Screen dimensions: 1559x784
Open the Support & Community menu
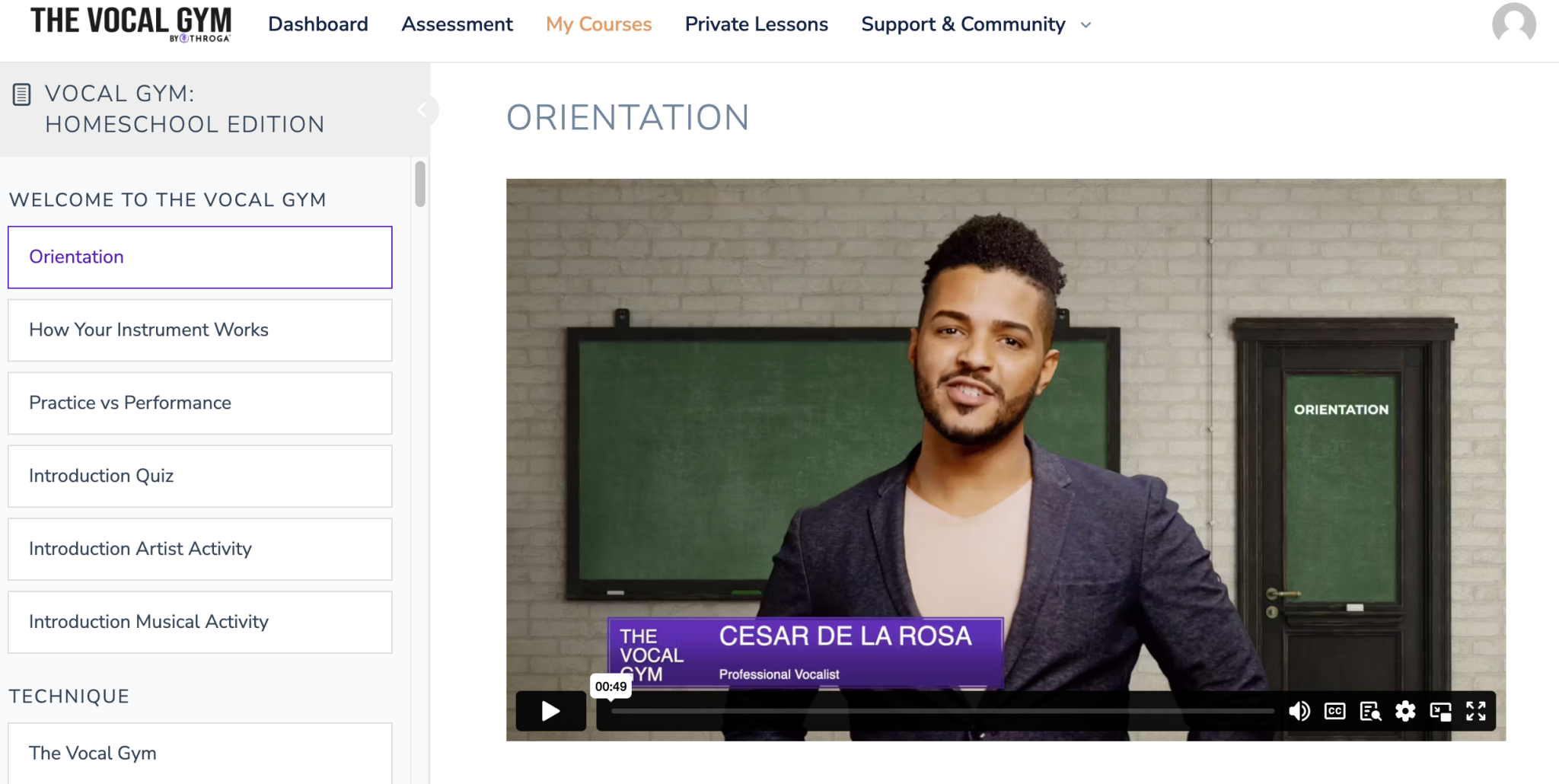[963, 24]
